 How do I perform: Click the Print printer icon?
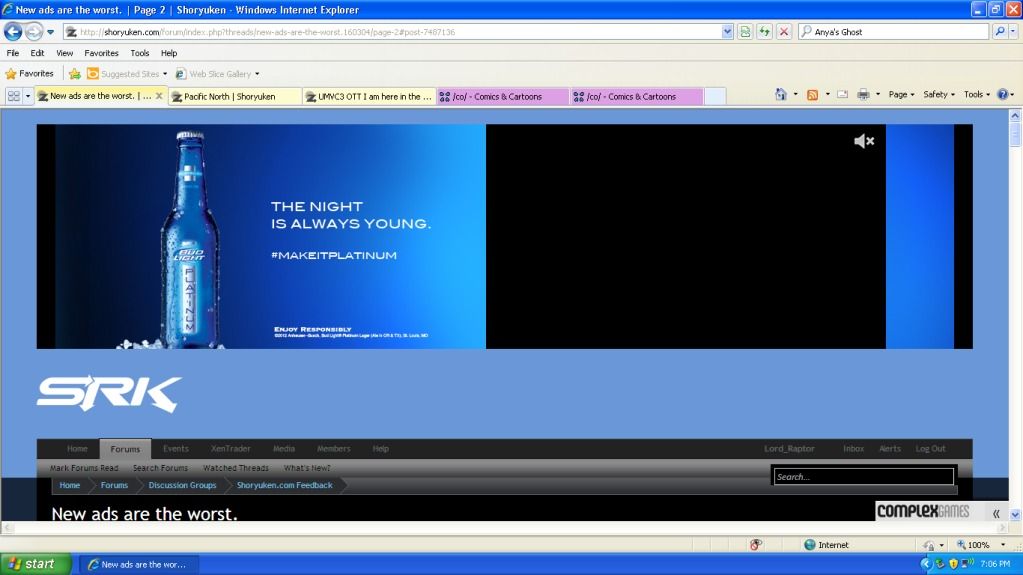[x=863, y=95]
